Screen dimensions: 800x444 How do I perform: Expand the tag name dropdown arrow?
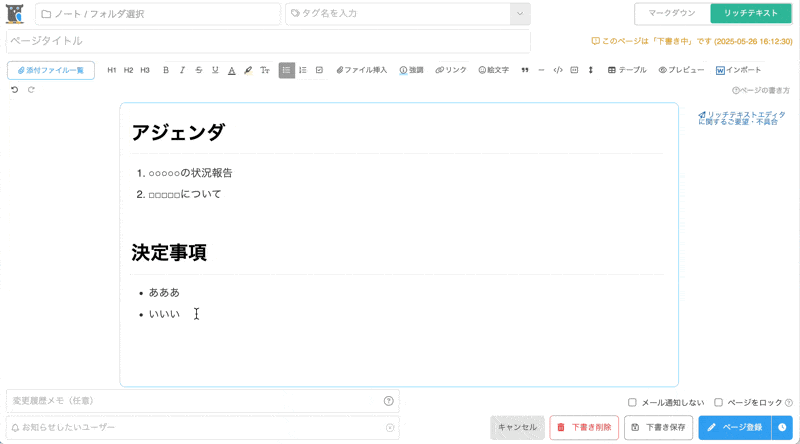click(519, 14)
